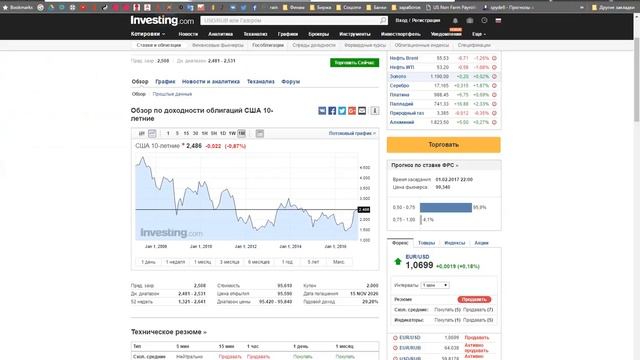
Task: Select the 5H chart interval
Action: coord(214,133)
